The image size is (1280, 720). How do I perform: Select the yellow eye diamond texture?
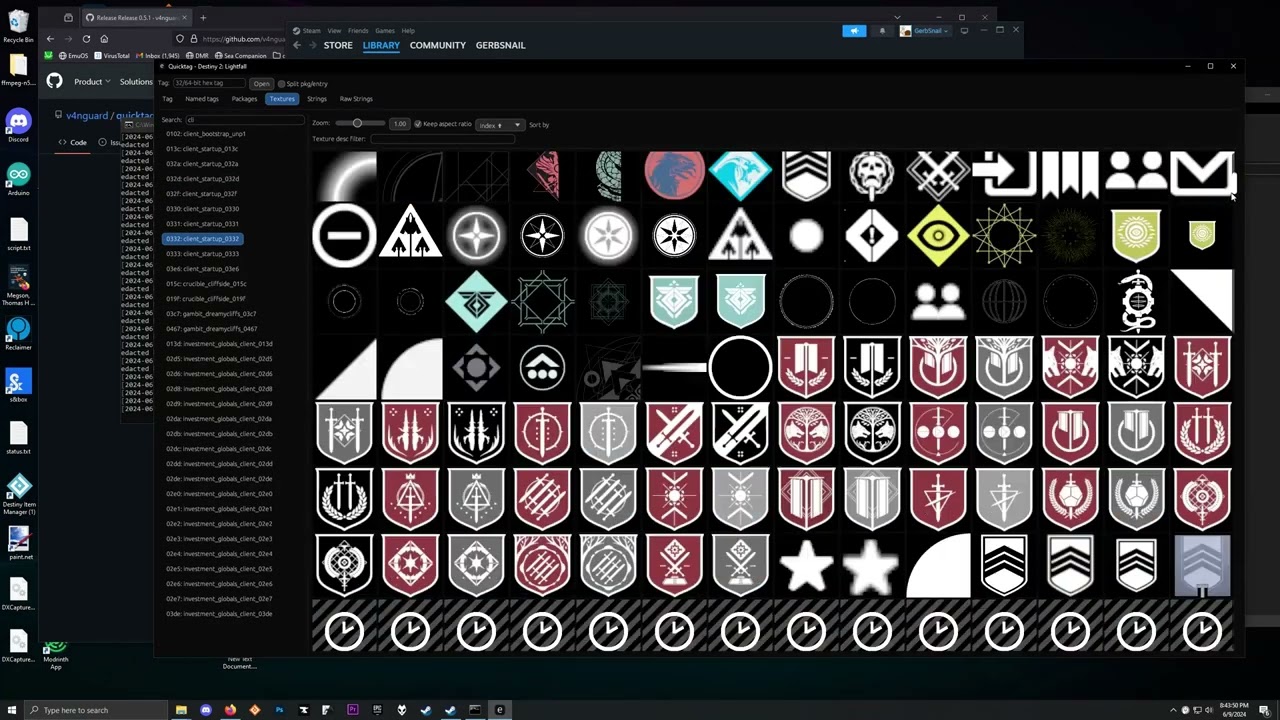point(938,236)
